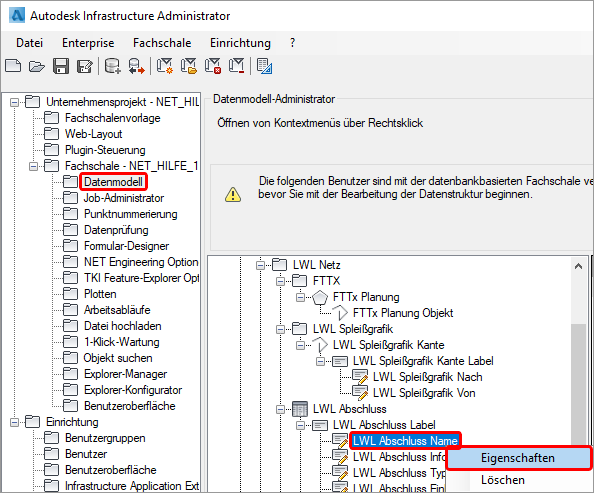This screenshot has height=493, width=594.
Task: Click the delete Fachschale red-x icon
Action: [x=213, y=66]
